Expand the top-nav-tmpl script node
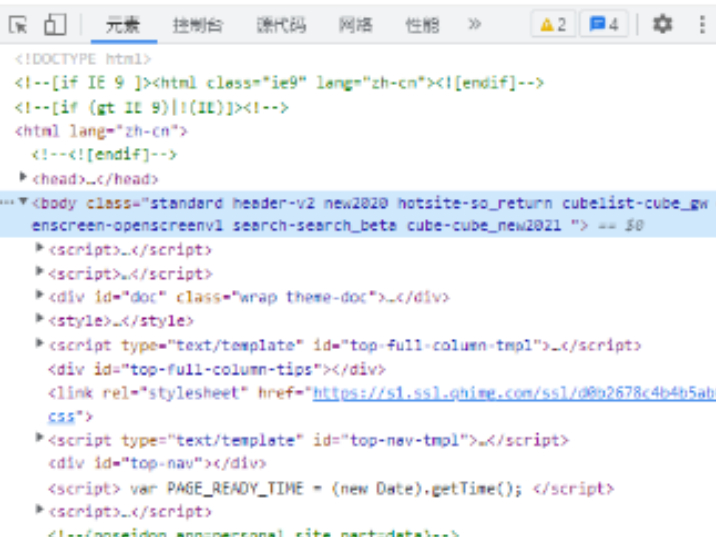Viewport: 716px width, 537px height. click(39, 438)
